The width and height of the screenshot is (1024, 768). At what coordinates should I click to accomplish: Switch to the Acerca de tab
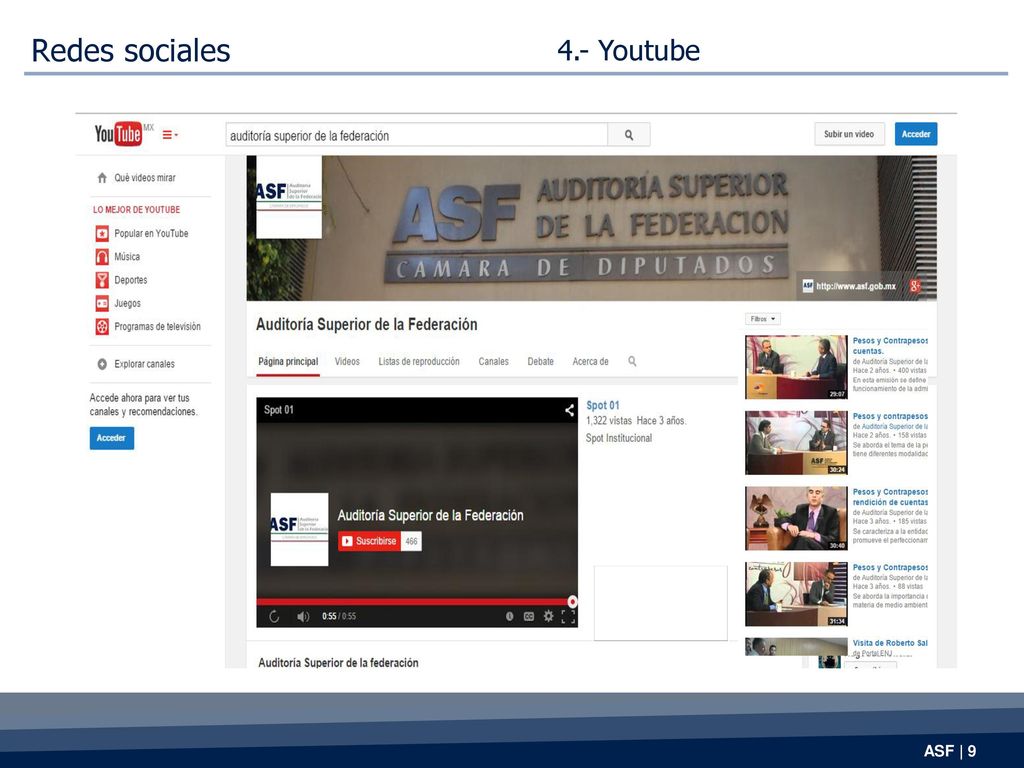590,361
